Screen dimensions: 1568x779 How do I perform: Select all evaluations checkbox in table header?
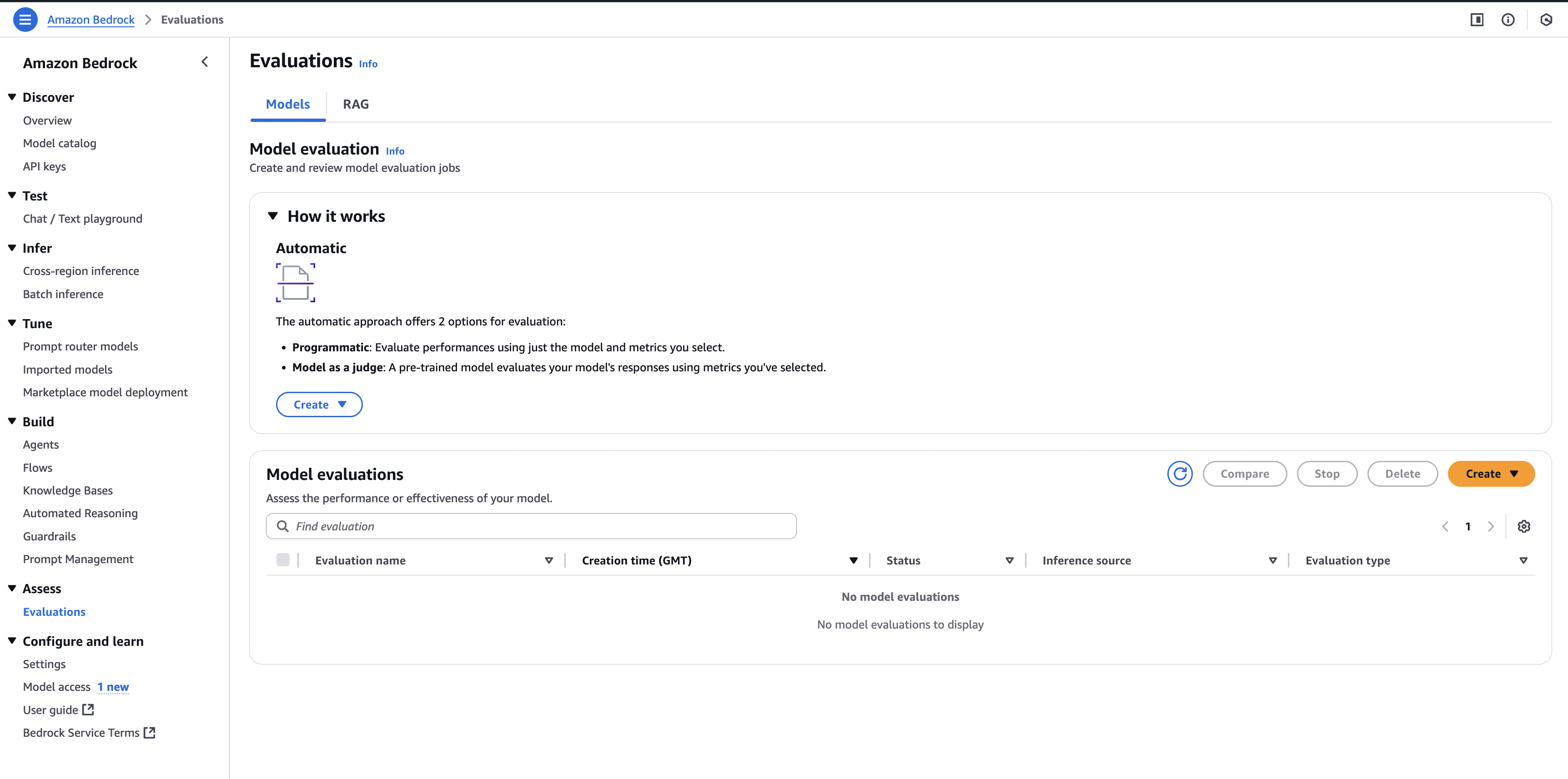(x=283, y=560)
